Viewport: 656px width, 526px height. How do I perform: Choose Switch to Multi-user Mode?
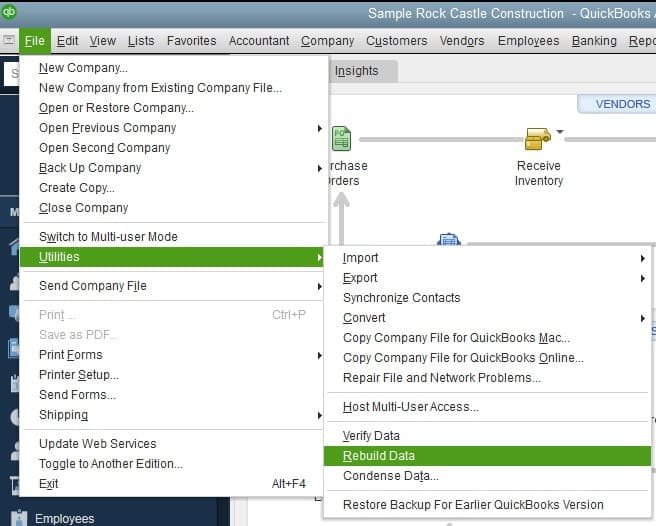click(x=108, y=237)
